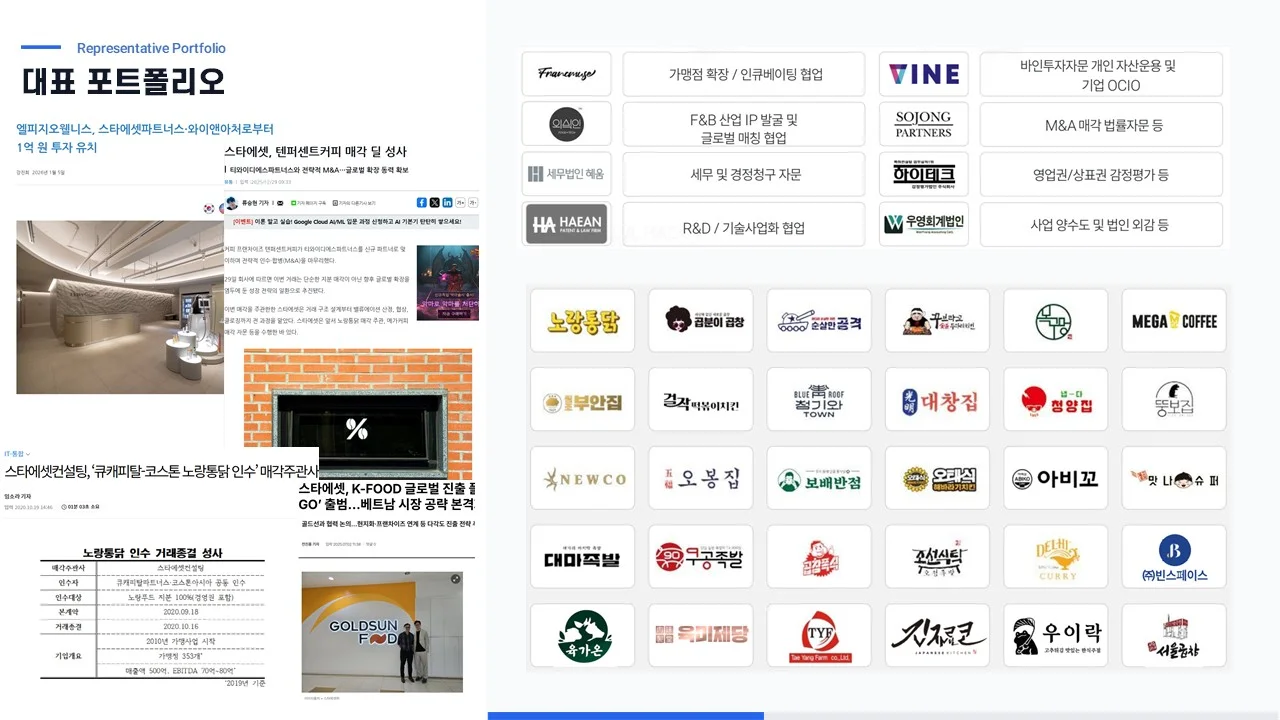Screen dimensions: 1280x720
Task: Click the TYF Tae Yang Farm logo
Action: pos(819,635)
